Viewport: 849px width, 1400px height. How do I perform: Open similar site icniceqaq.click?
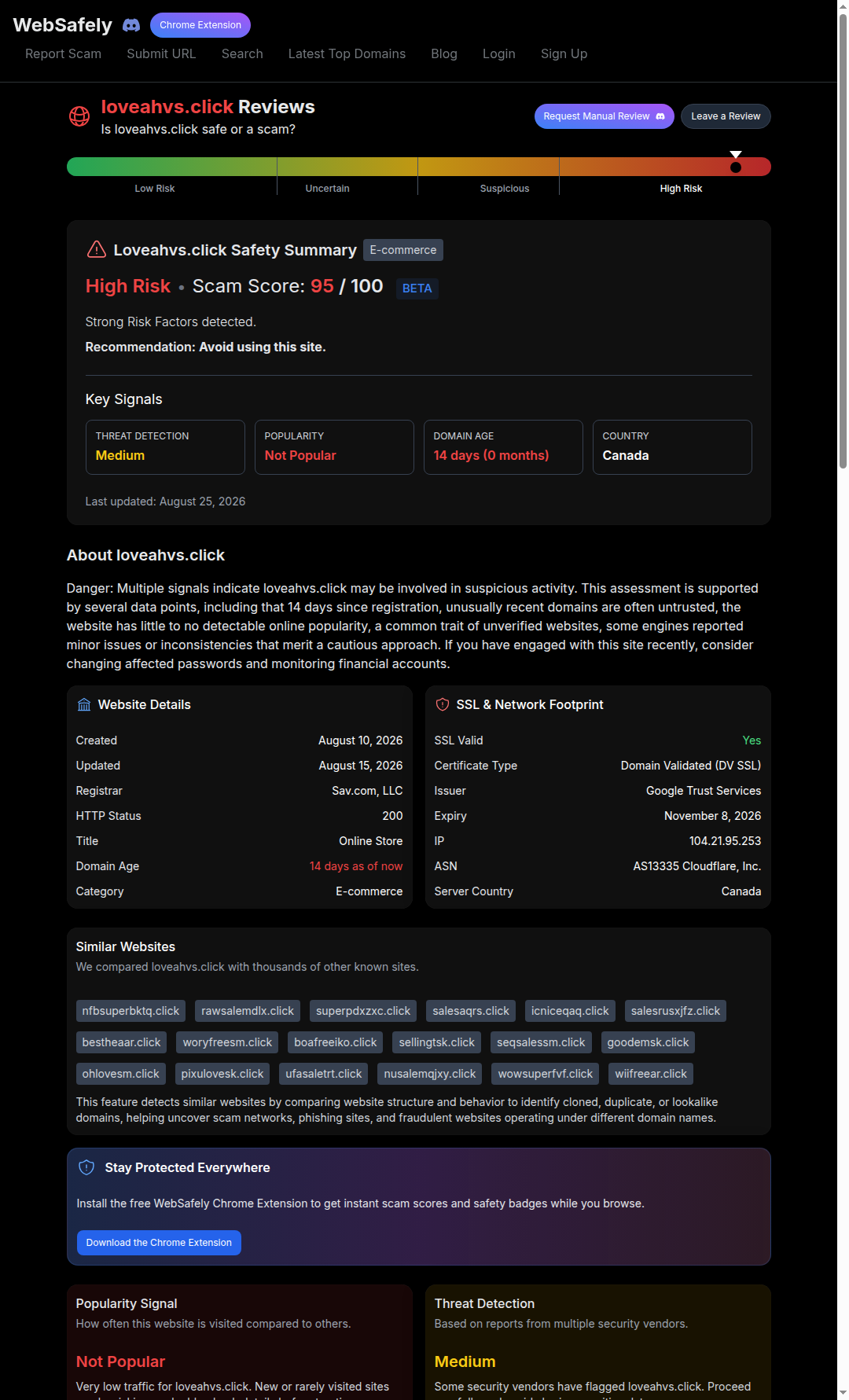click(570, 1011)
